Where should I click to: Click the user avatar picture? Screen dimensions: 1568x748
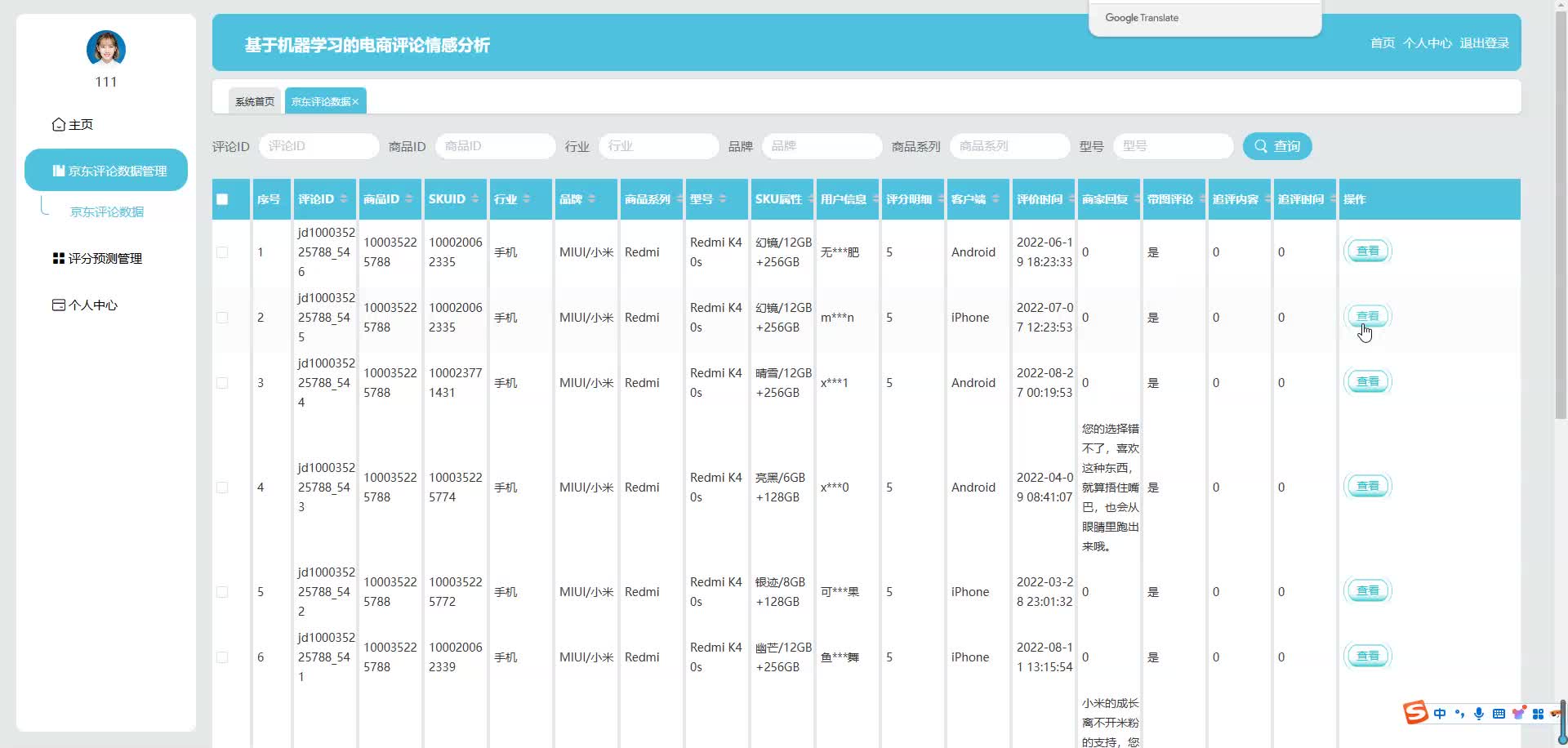pos(106,49)
